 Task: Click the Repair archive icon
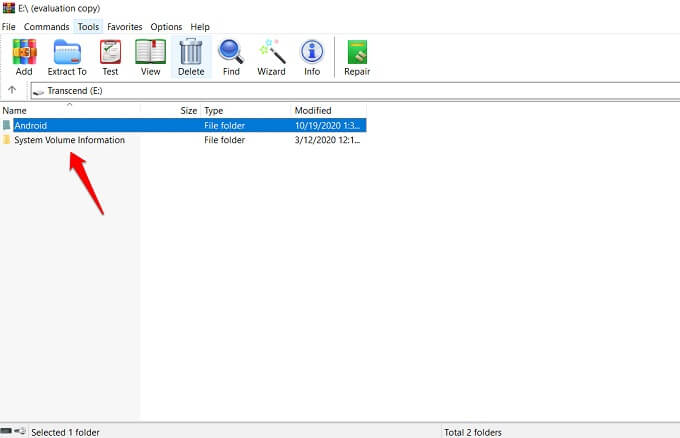pos(355,57)
